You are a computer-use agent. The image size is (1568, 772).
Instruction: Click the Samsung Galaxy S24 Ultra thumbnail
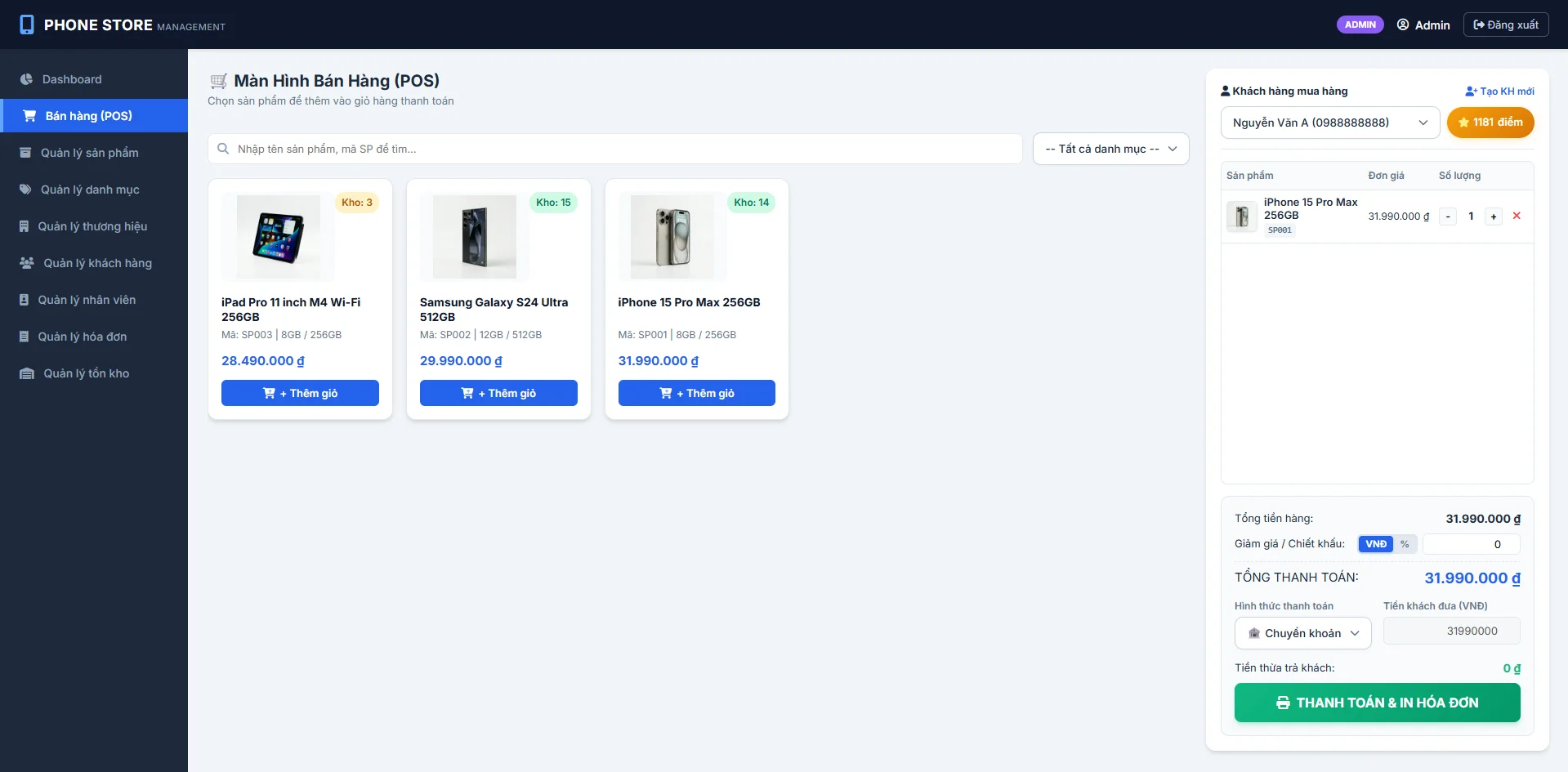(x=475, y=237)
